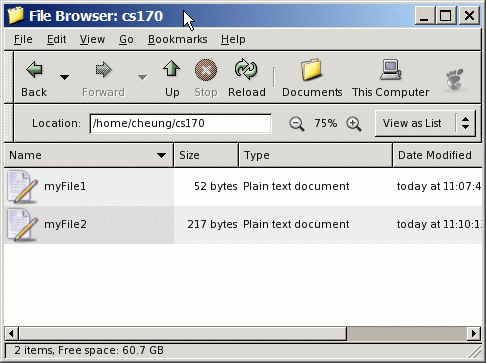The image size is (486, 363).
Task: Open the Go menu
Action: 126,39
